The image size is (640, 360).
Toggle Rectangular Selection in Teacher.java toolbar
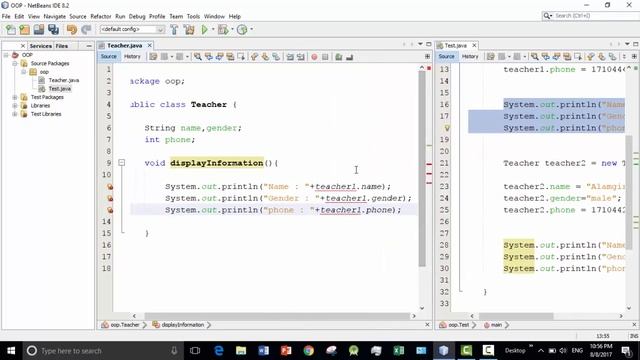coord(241,57)
